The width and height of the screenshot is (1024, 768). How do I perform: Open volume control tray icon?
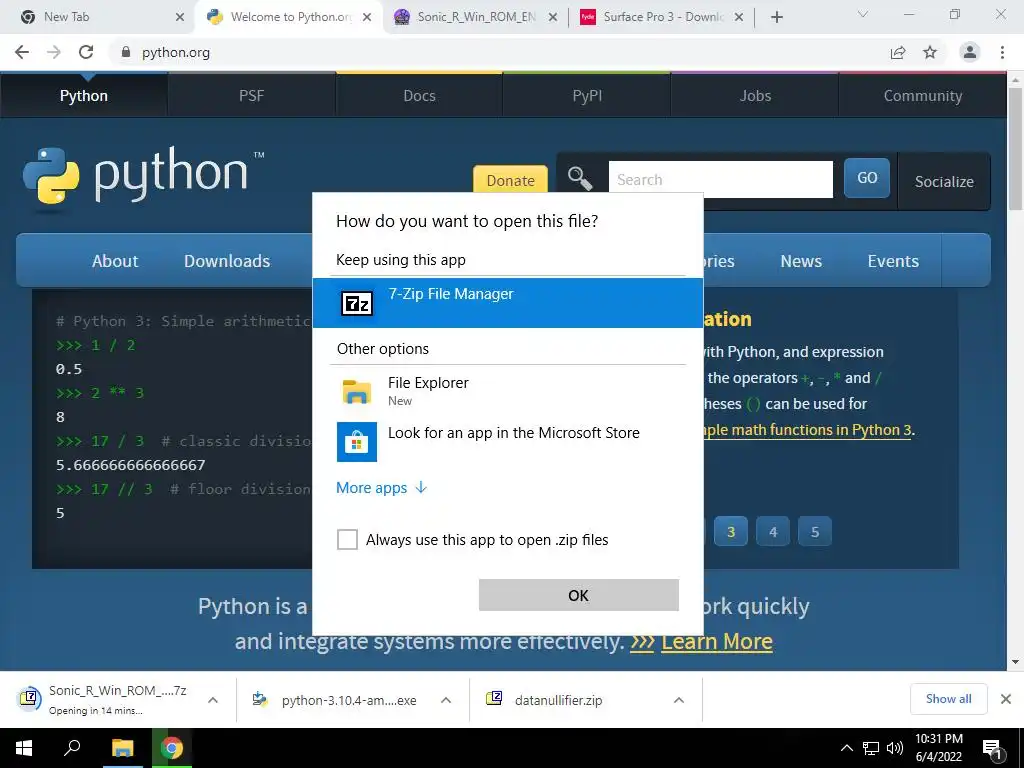(895, 748)
